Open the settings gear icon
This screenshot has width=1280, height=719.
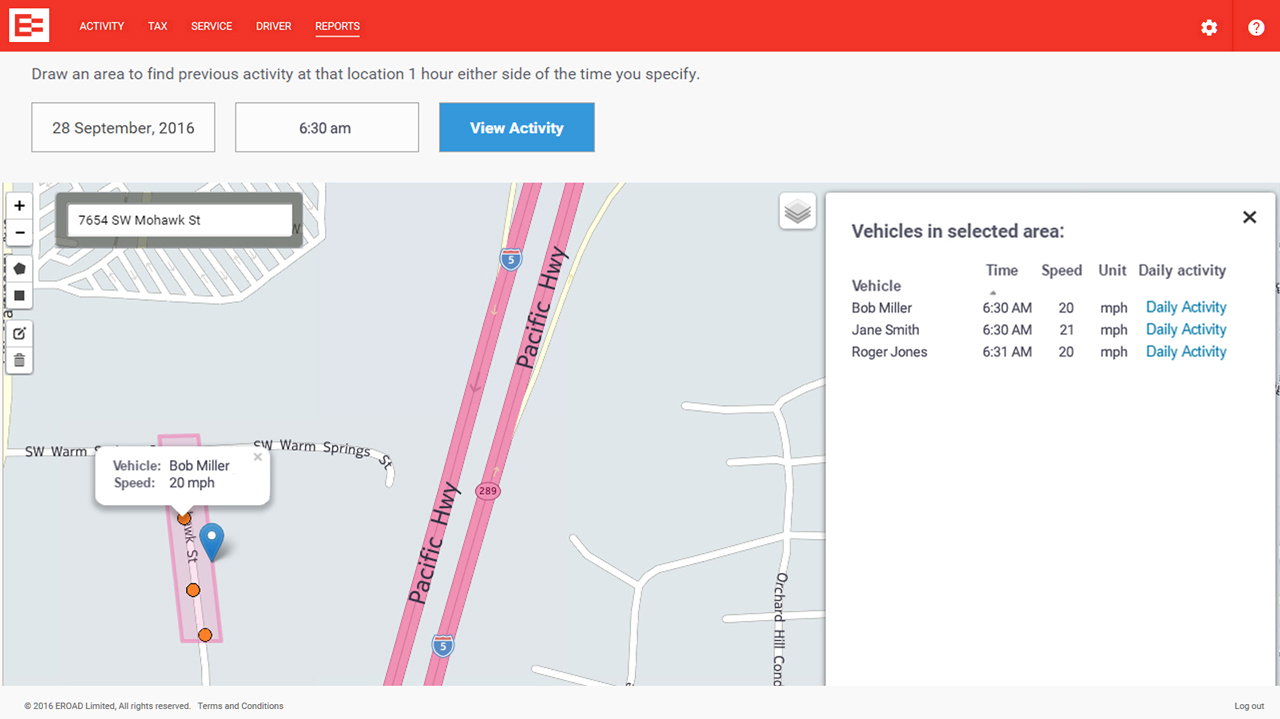(x=1209, y=28)
